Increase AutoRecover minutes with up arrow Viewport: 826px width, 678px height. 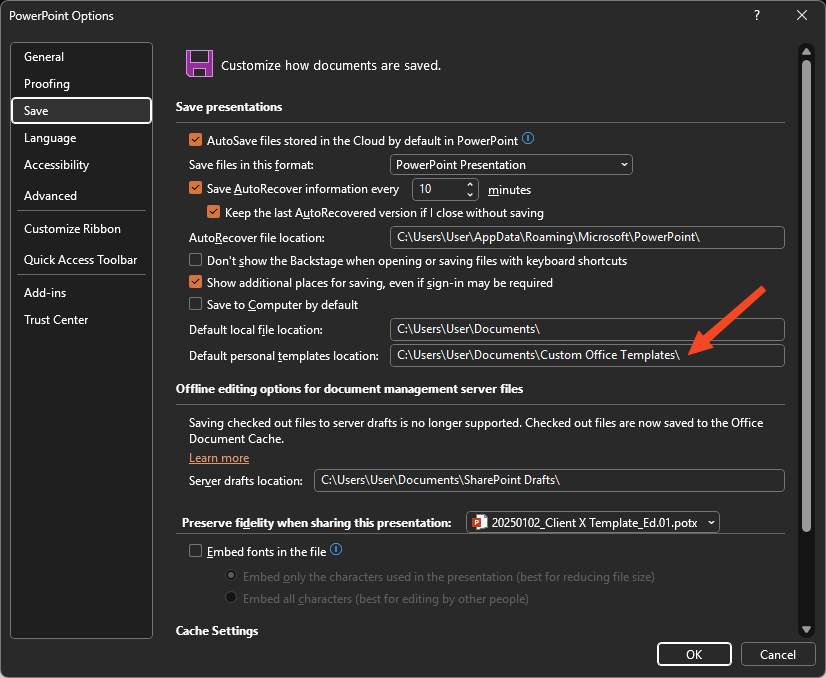[470, 184]
